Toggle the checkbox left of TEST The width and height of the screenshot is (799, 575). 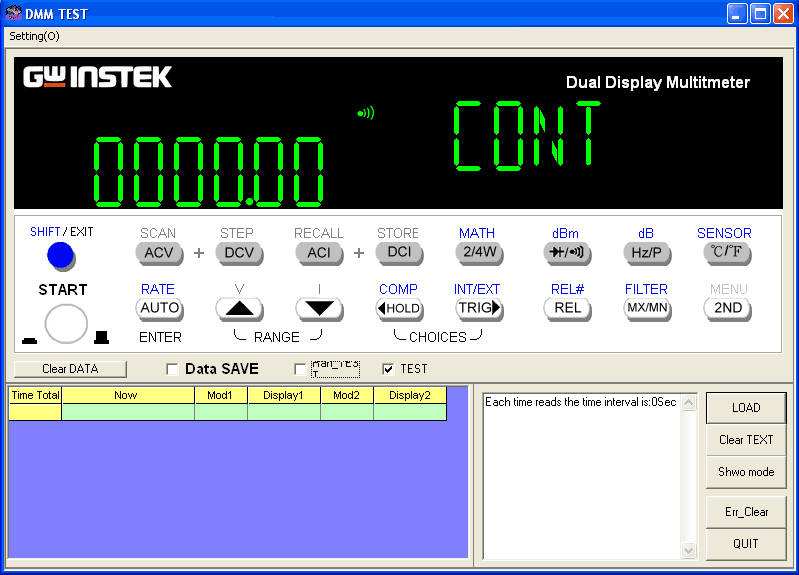click(x=300, y=369)
